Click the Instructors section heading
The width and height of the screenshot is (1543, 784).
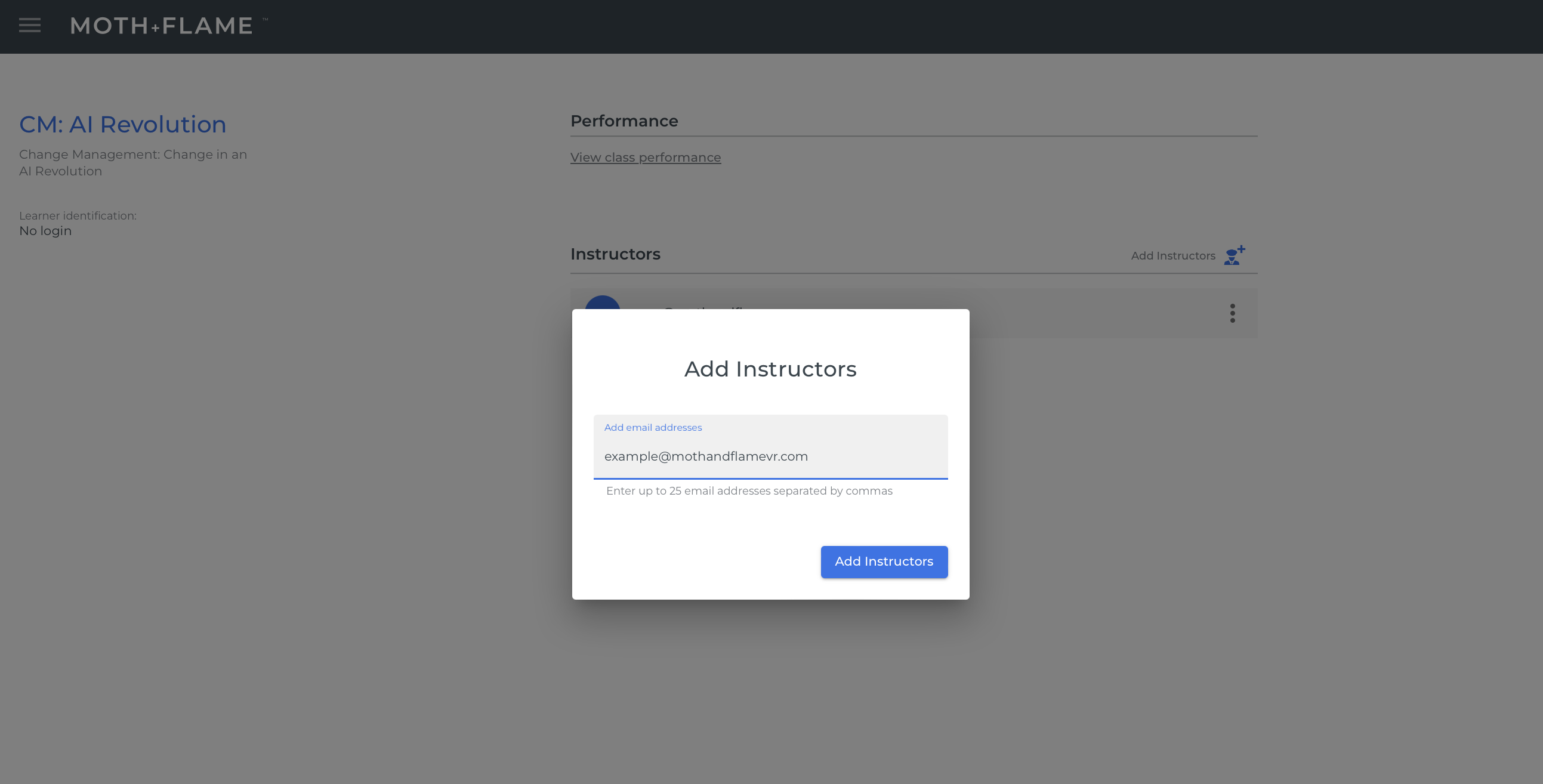tap(615, 254)
